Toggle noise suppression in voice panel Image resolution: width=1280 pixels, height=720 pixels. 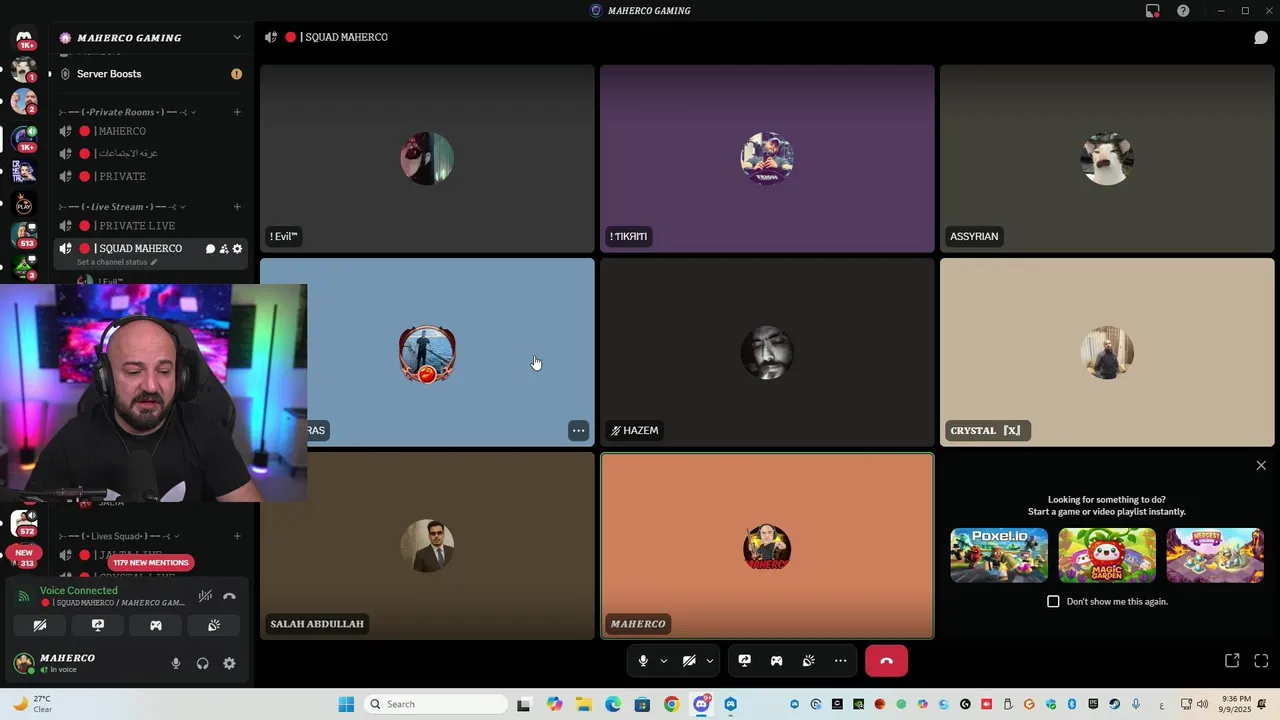(205, 596)
